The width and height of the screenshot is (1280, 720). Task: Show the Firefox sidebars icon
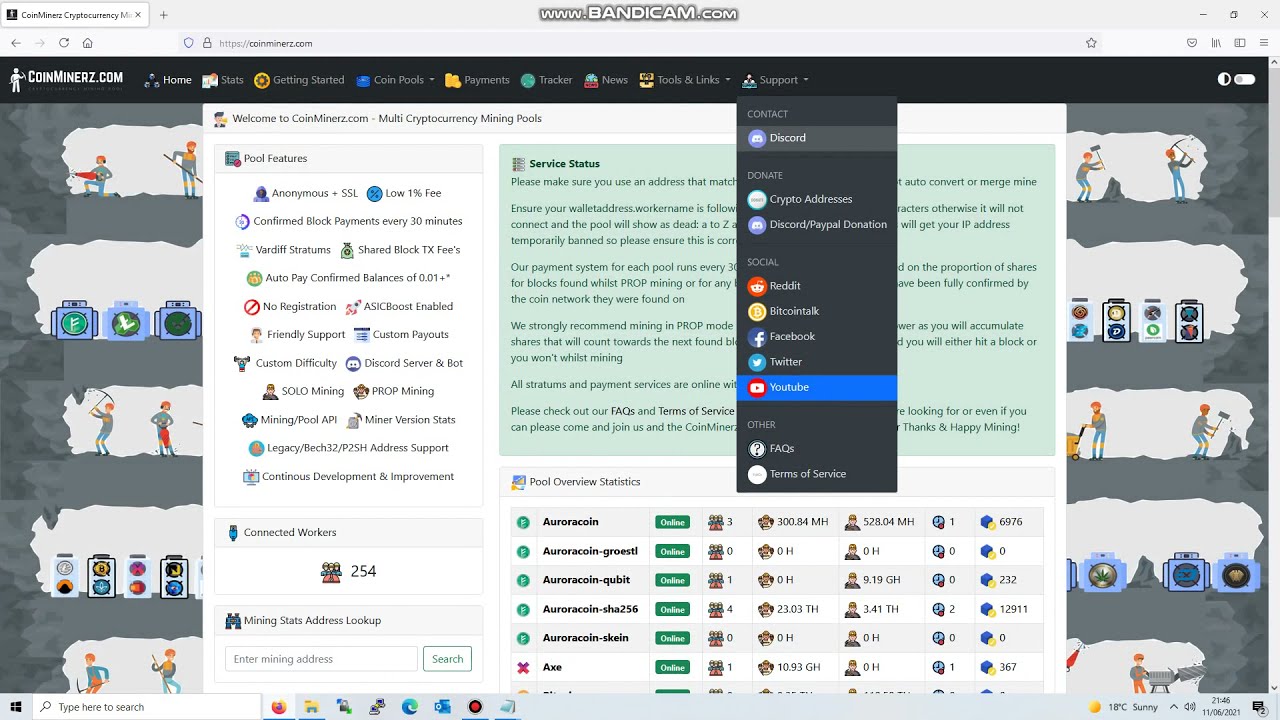point(1240,43)
